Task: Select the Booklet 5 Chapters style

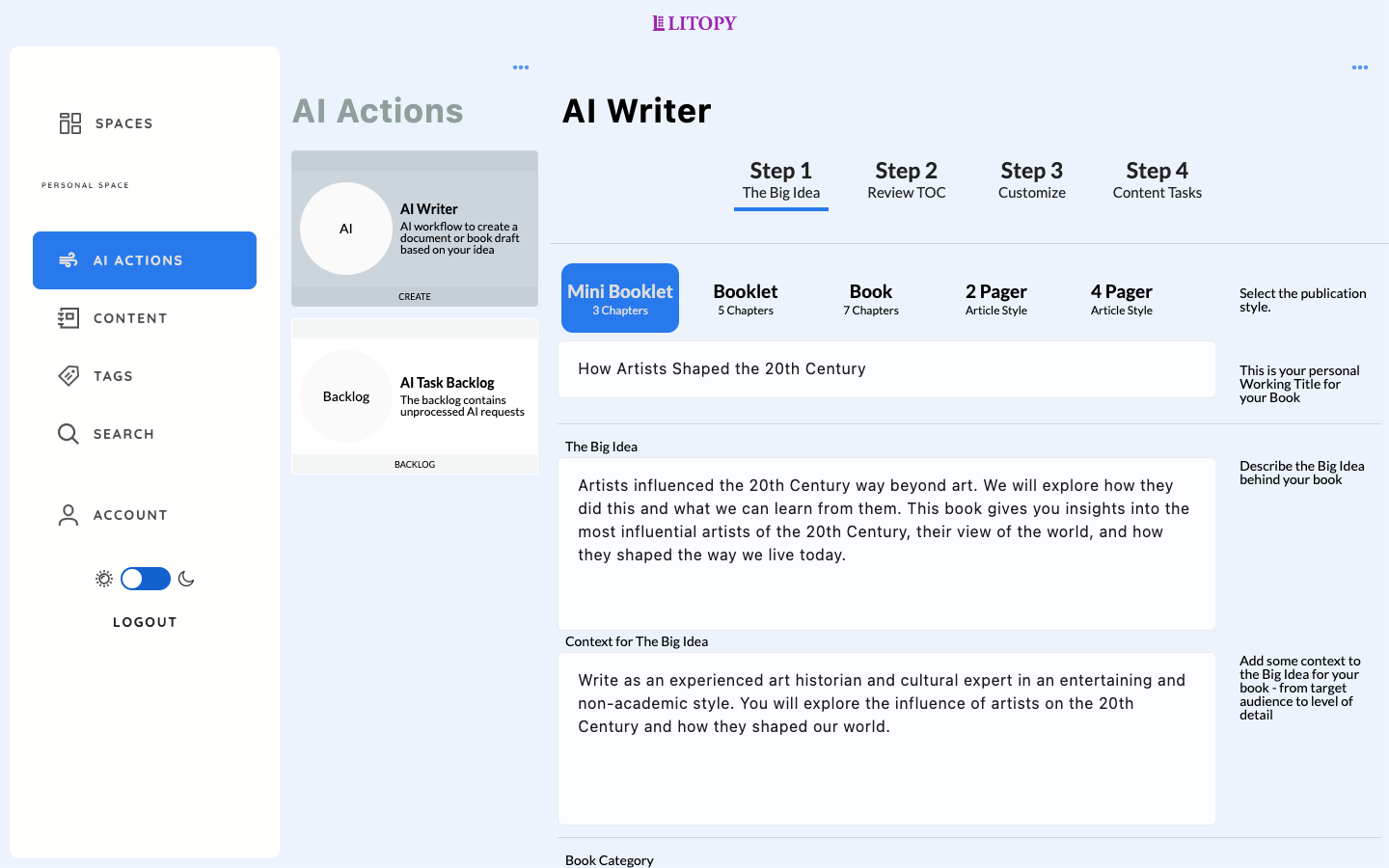Action: 745,299
